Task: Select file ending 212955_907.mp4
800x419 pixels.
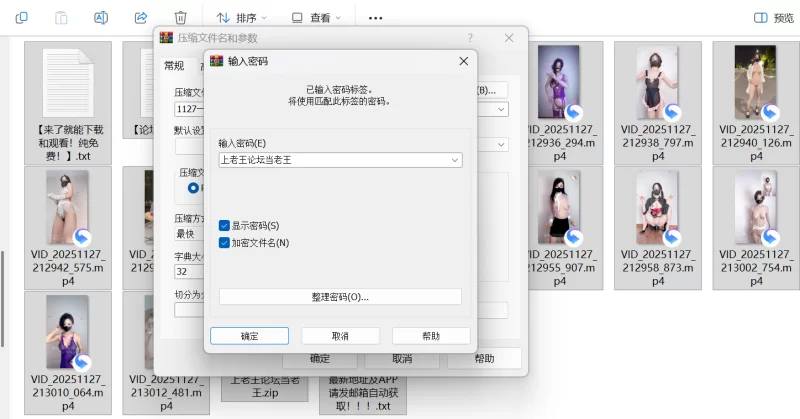Action: click(565, 228)
